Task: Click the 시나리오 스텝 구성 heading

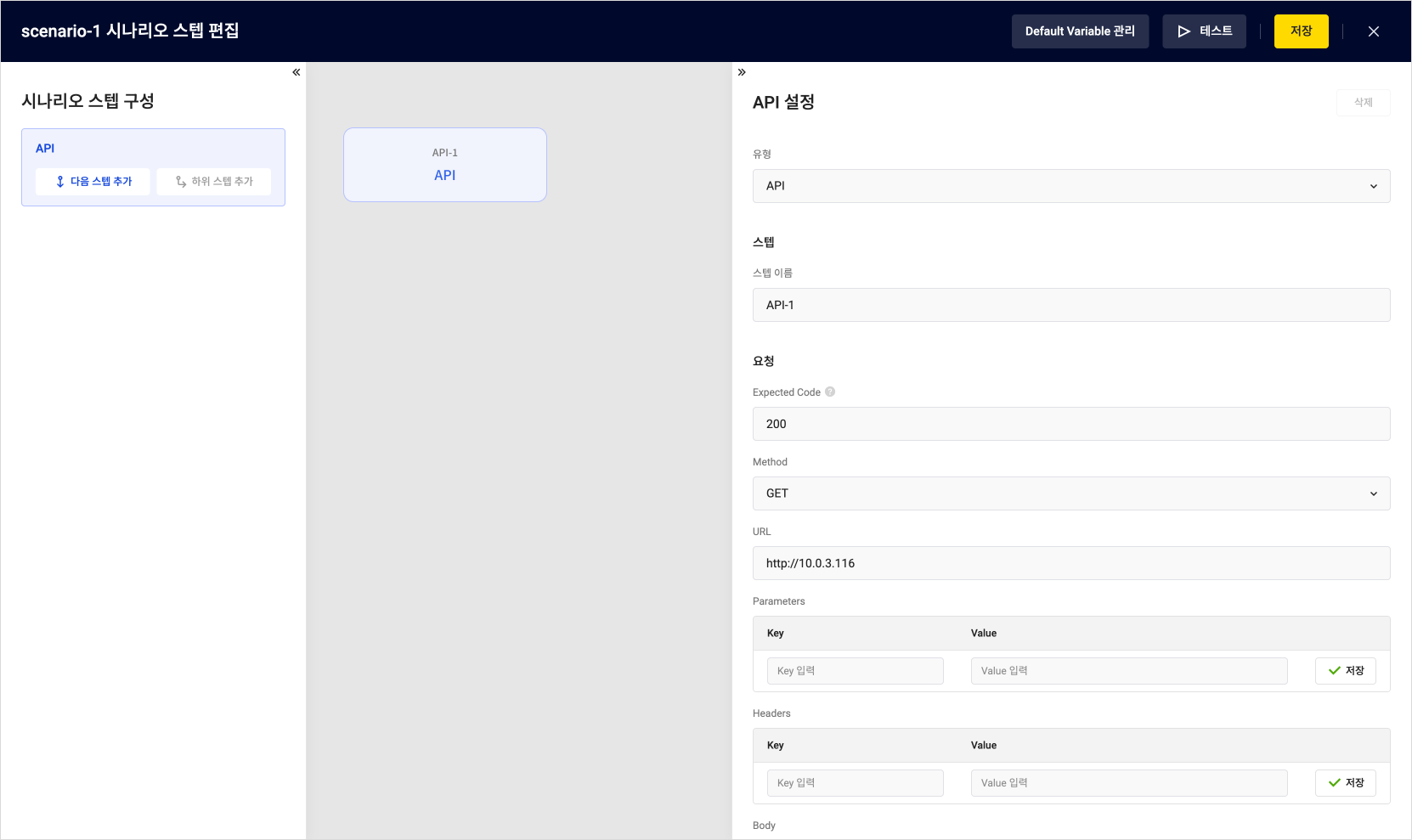Action: [88, 101]
